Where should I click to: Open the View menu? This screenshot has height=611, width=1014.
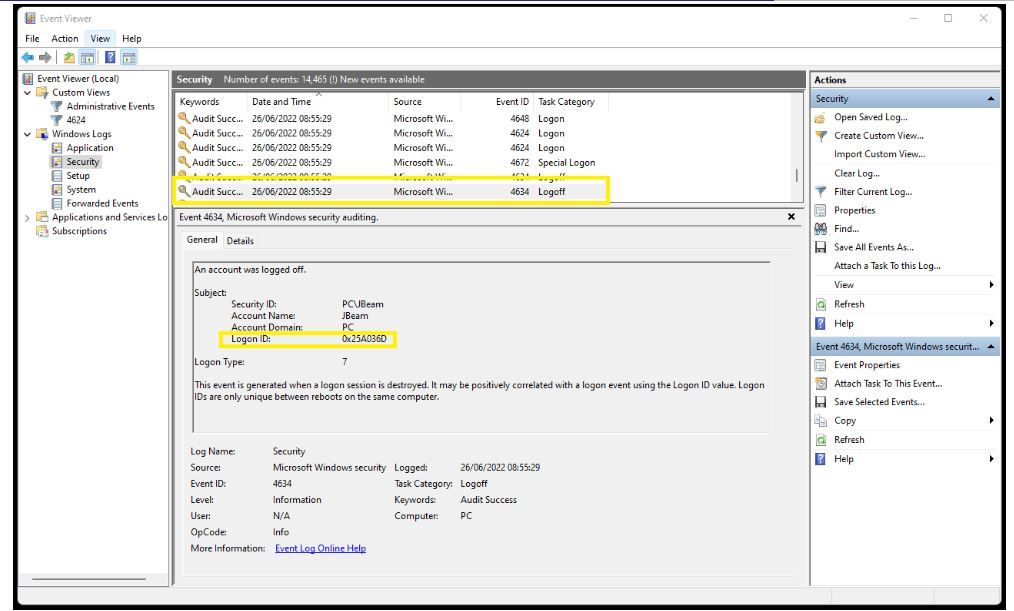[x=100, y=39]
